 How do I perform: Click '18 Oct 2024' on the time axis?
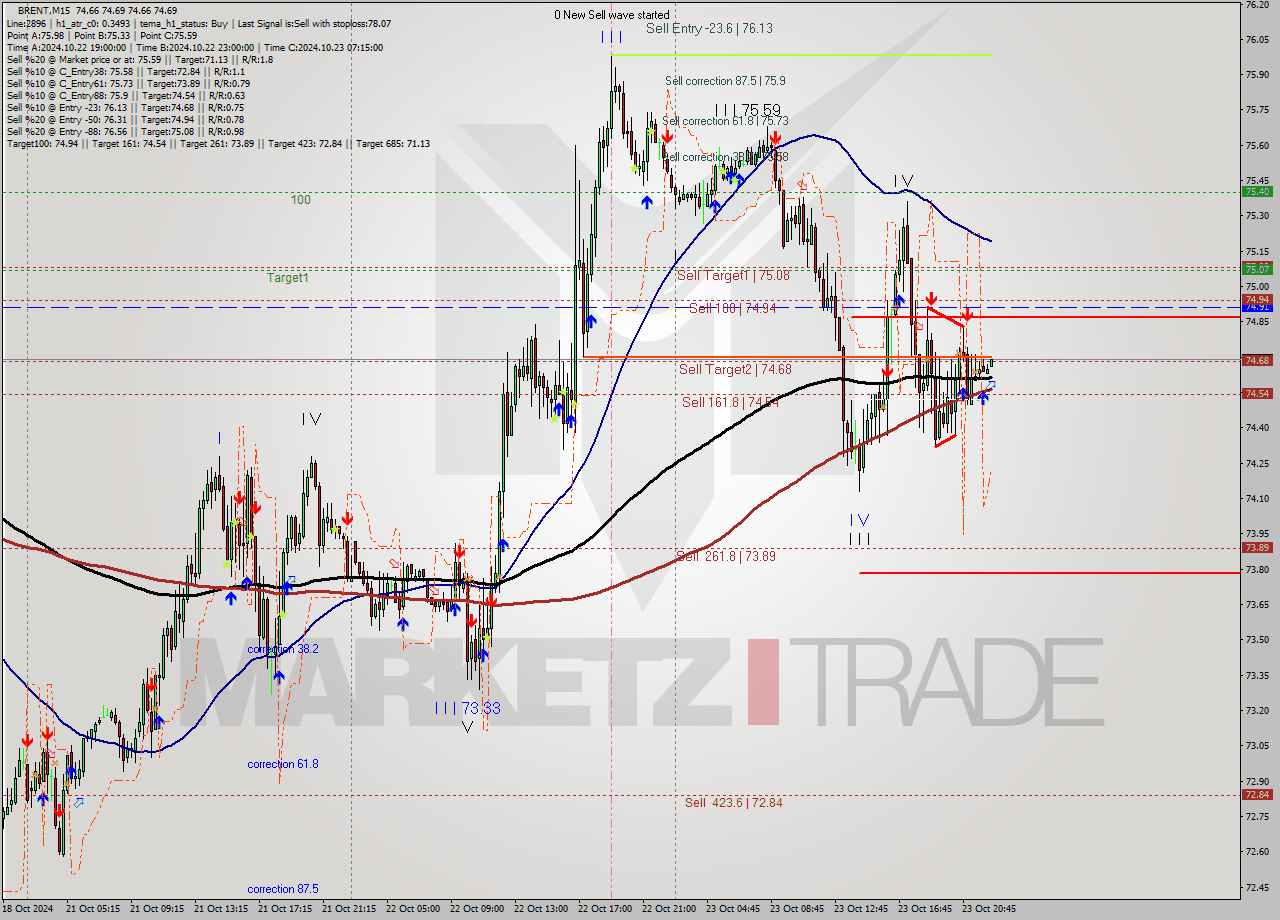[26, 909]
